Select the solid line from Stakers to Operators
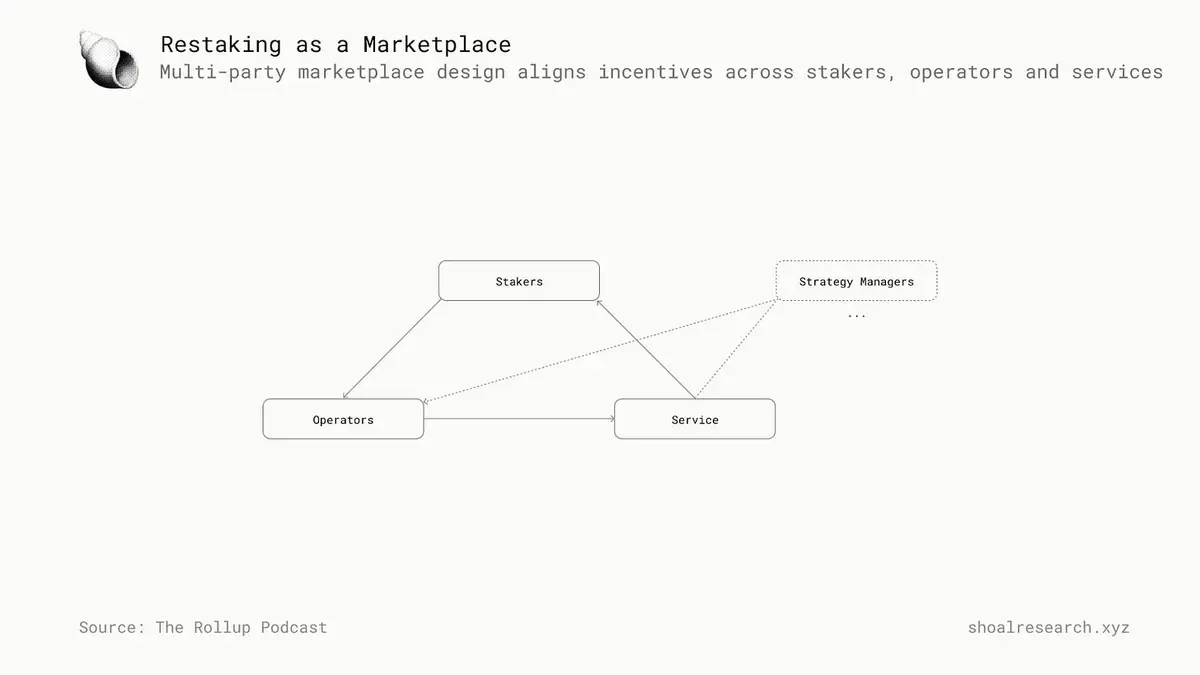 tap(392, 349)
